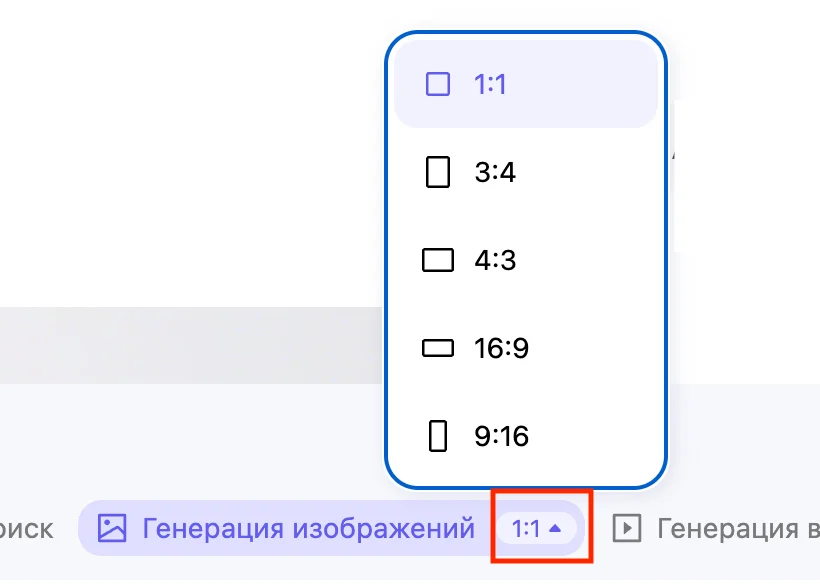The width and height of the screenshot is (820, 584).
Task: Click the square icon beside 1:1
Action: pos(438,84)
